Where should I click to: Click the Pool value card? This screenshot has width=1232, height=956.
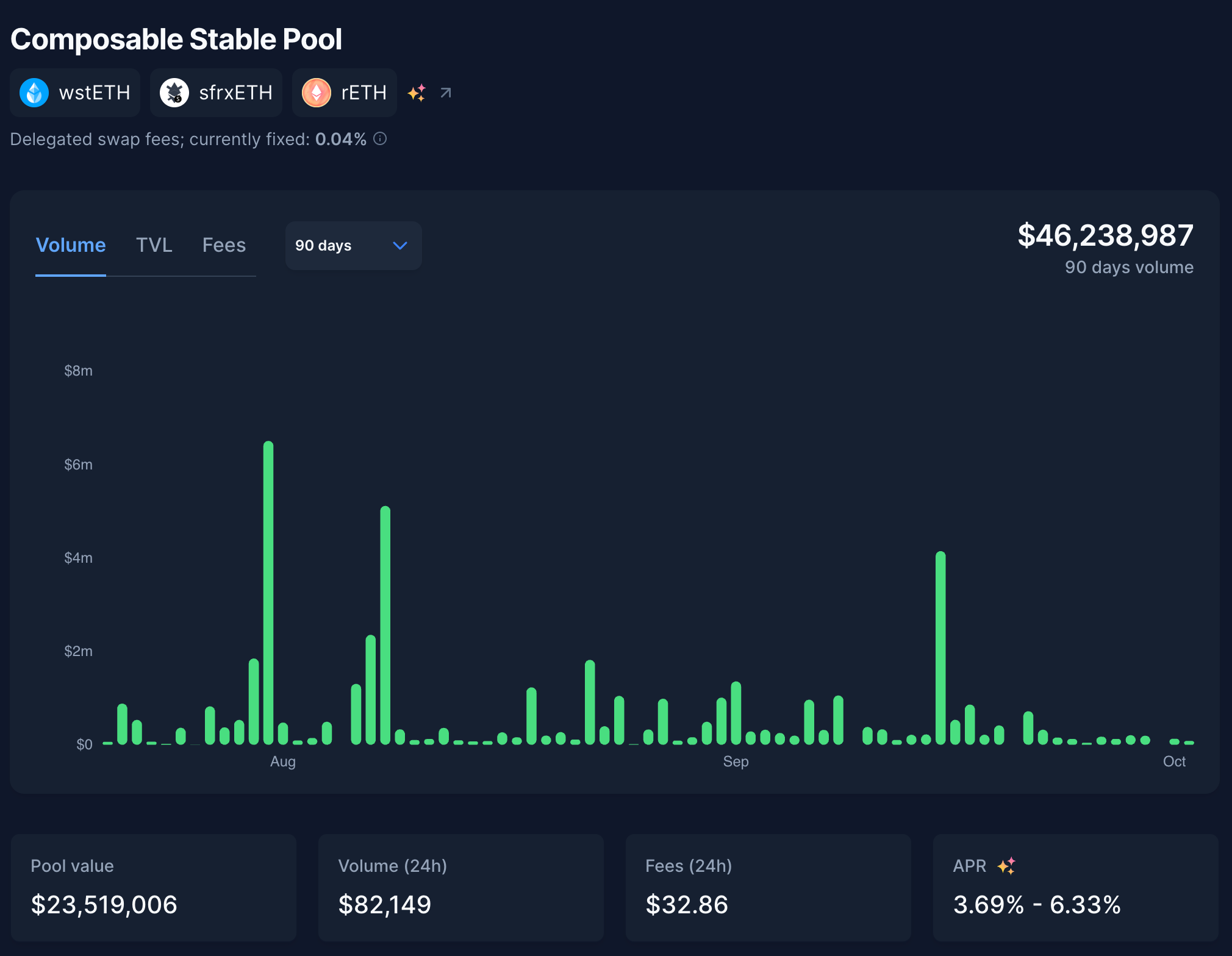(x=154, y=887)
